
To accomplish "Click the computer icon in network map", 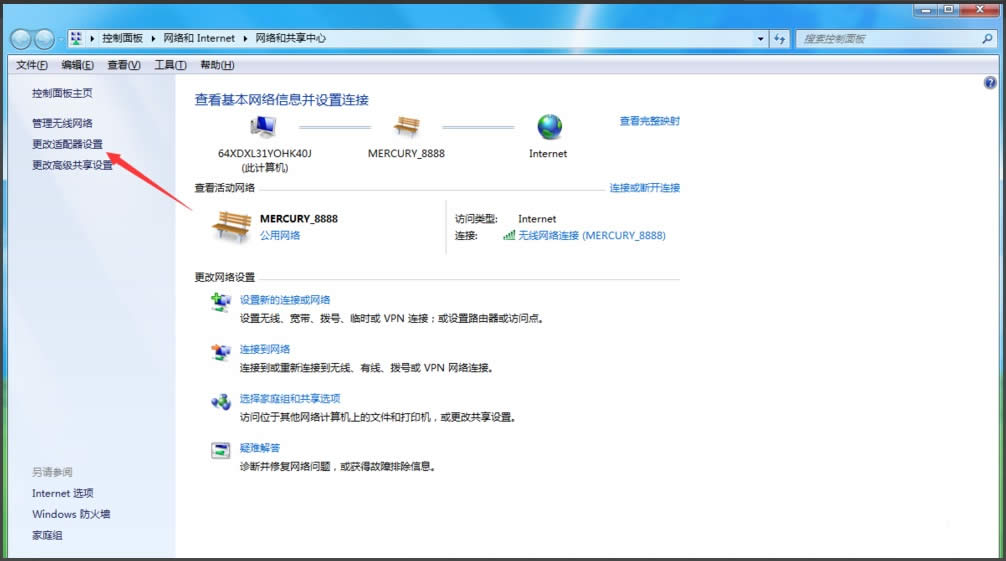I will [264, 127].
